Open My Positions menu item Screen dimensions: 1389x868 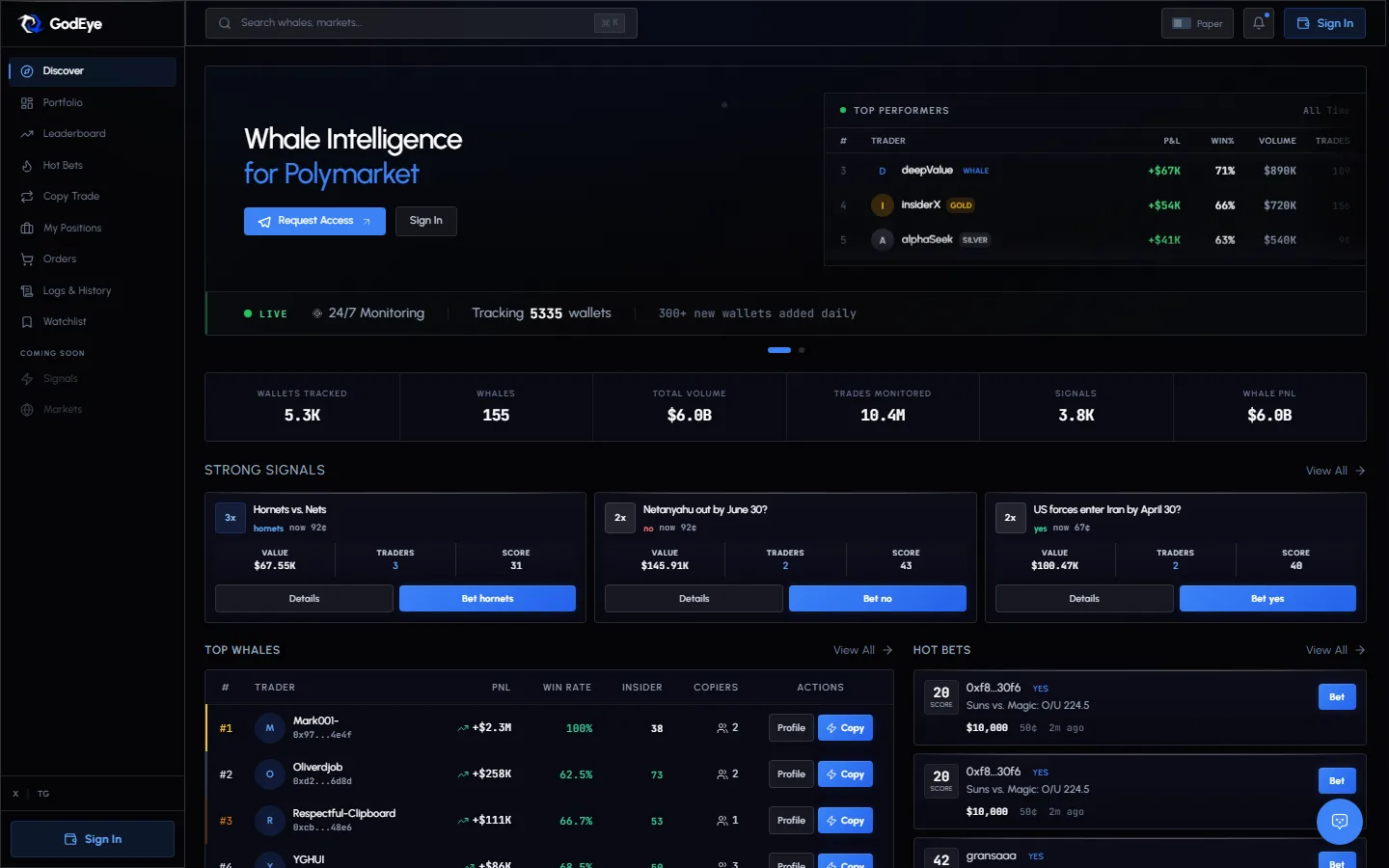pyautogui.click(x=72, y=229)
